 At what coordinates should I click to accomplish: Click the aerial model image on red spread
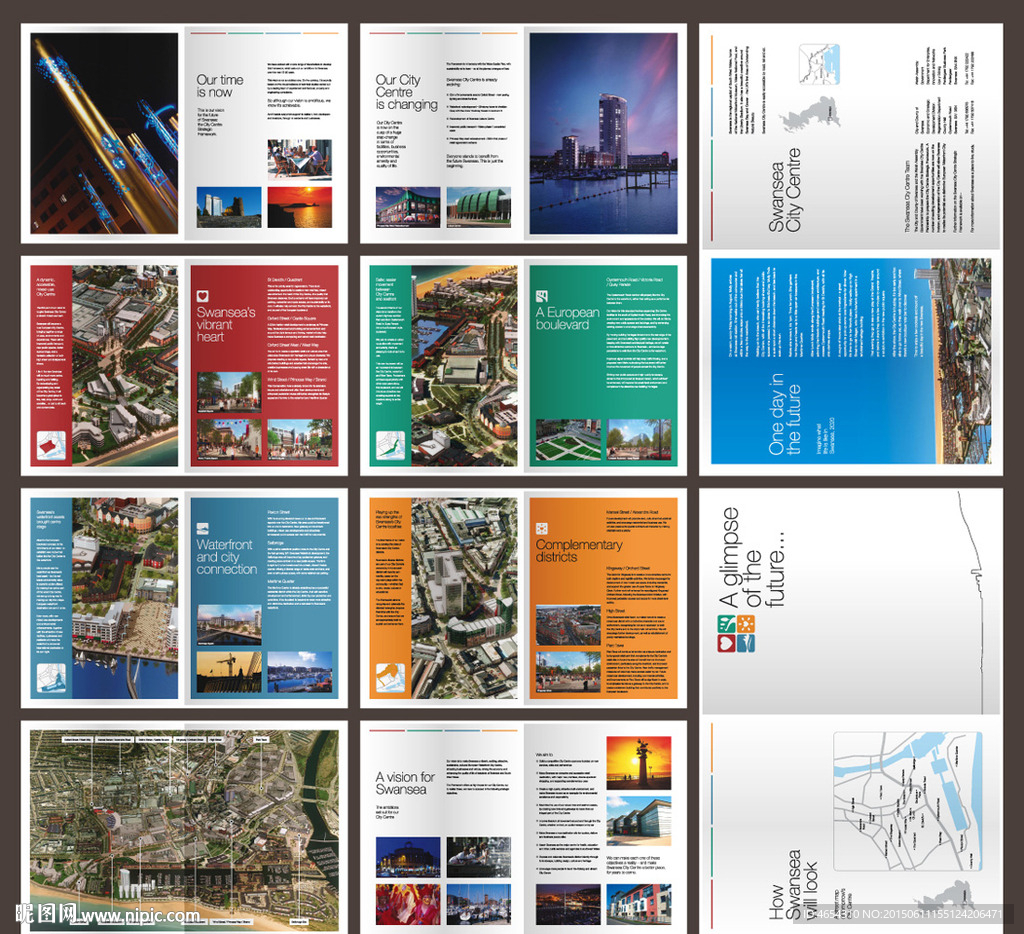pos(125,366)
